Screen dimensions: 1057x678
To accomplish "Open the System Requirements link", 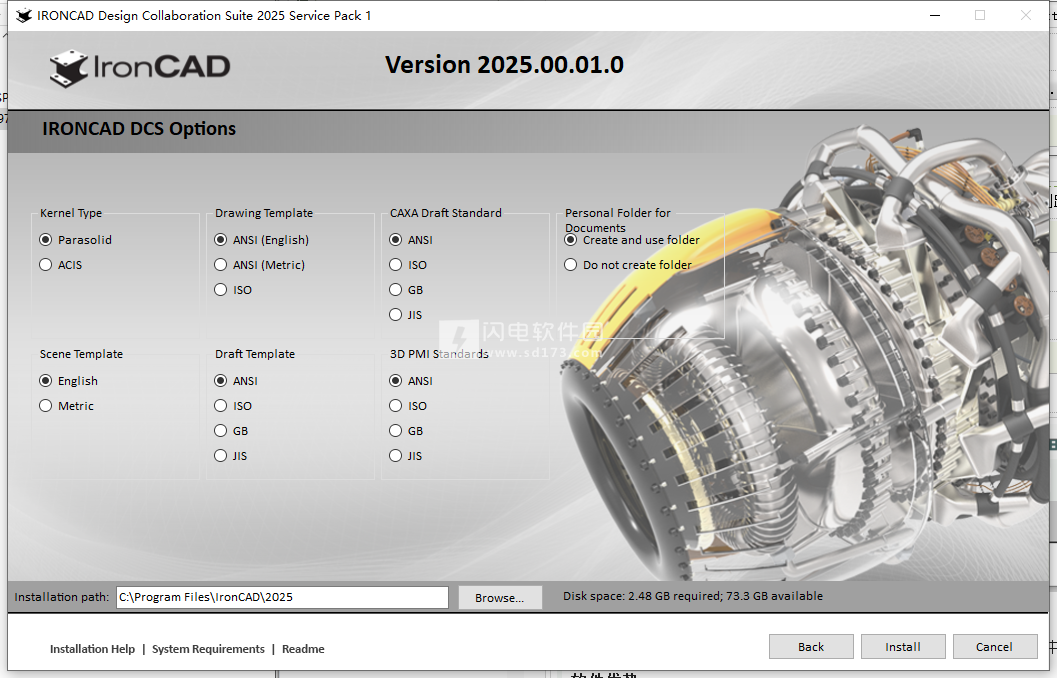I will (208, 649).
